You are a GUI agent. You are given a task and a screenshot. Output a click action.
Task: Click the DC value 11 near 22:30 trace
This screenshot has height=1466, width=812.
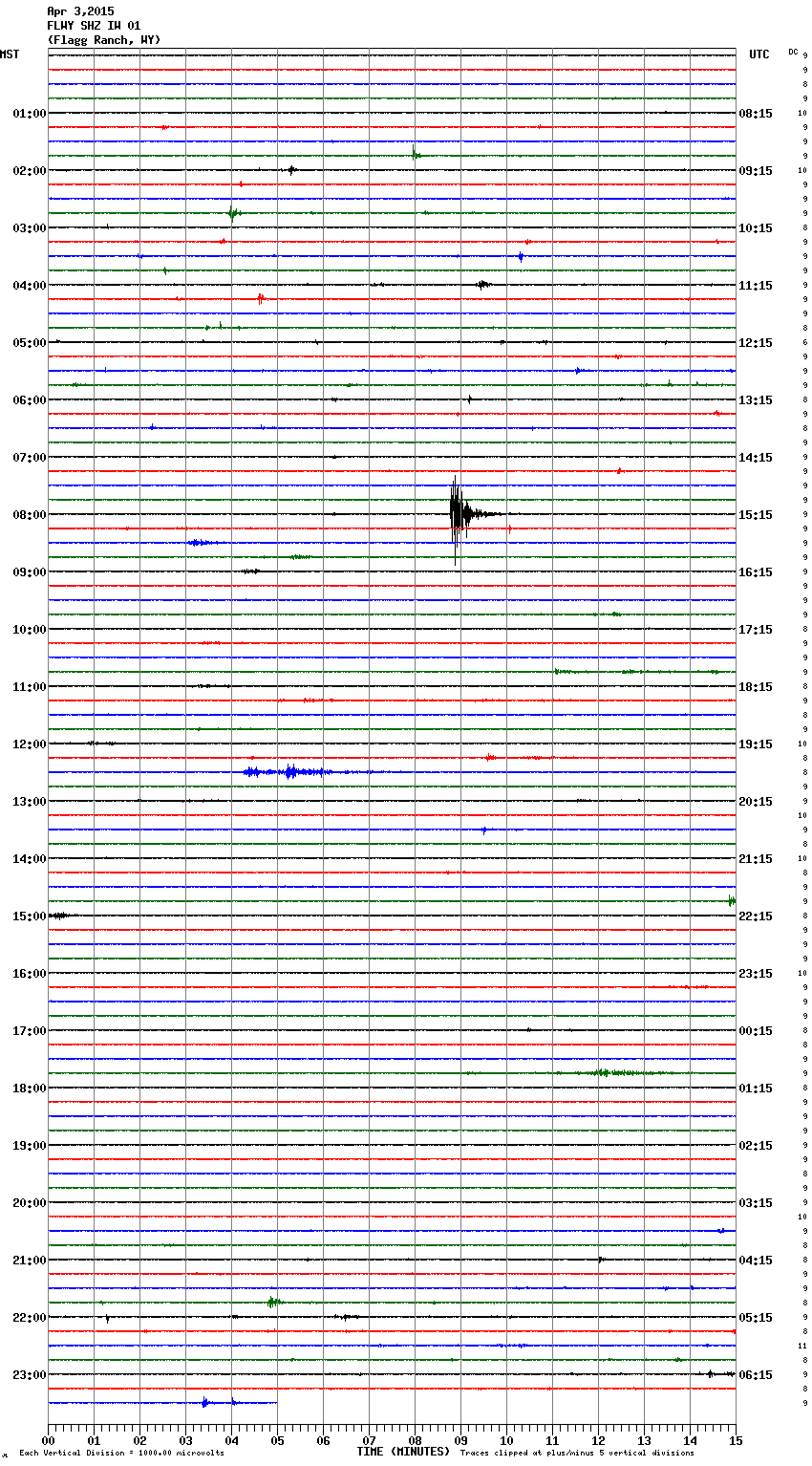click(802, 1346)
